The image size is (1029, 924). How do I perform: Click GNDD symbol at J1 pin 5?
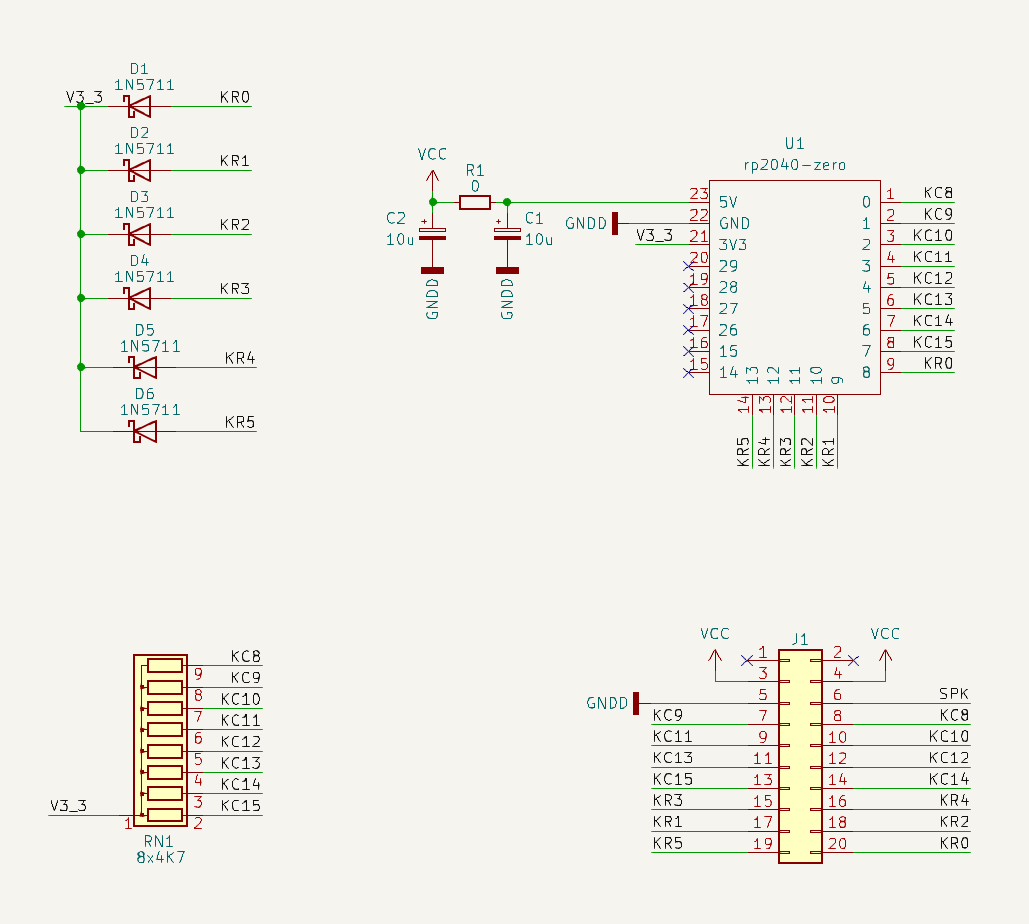[x=635, y=703]
